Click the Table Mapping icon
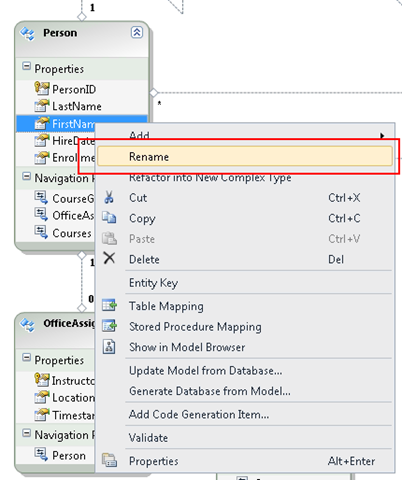 (109, 305)
